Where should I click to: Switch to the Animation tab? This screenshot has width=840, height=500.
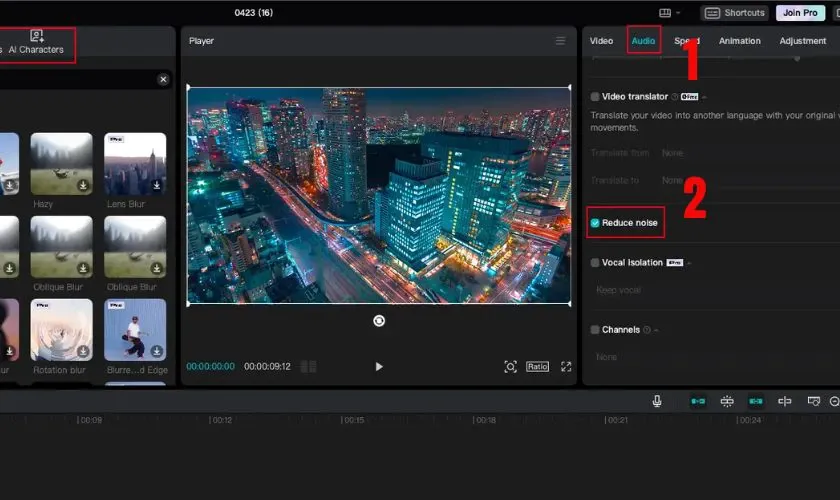[740, 41]
